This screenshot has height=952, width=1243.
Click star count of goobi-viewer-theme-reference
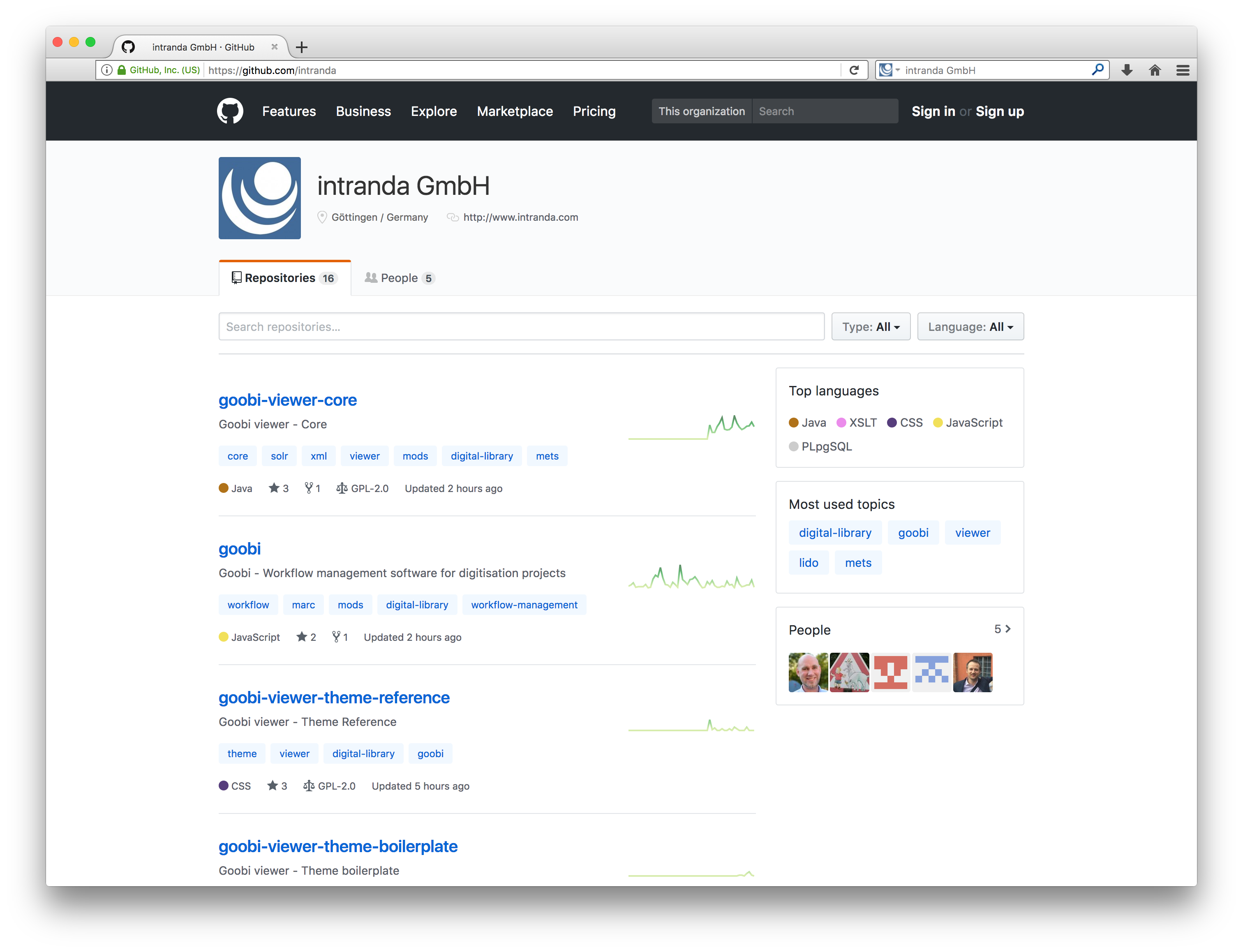click(x=277, y=786)
